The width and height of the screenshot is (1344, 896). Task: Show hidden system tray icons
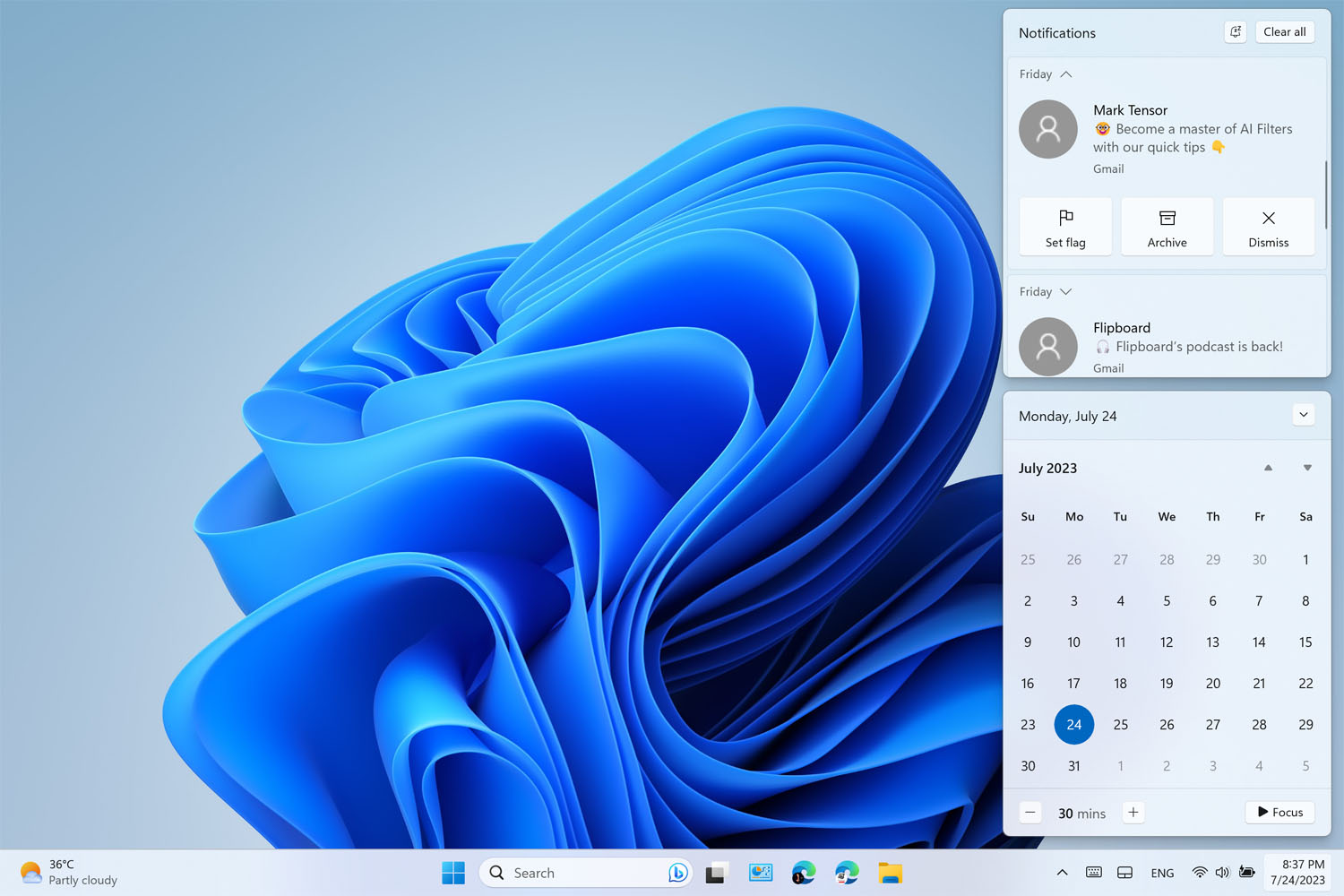click(1062, 873)
